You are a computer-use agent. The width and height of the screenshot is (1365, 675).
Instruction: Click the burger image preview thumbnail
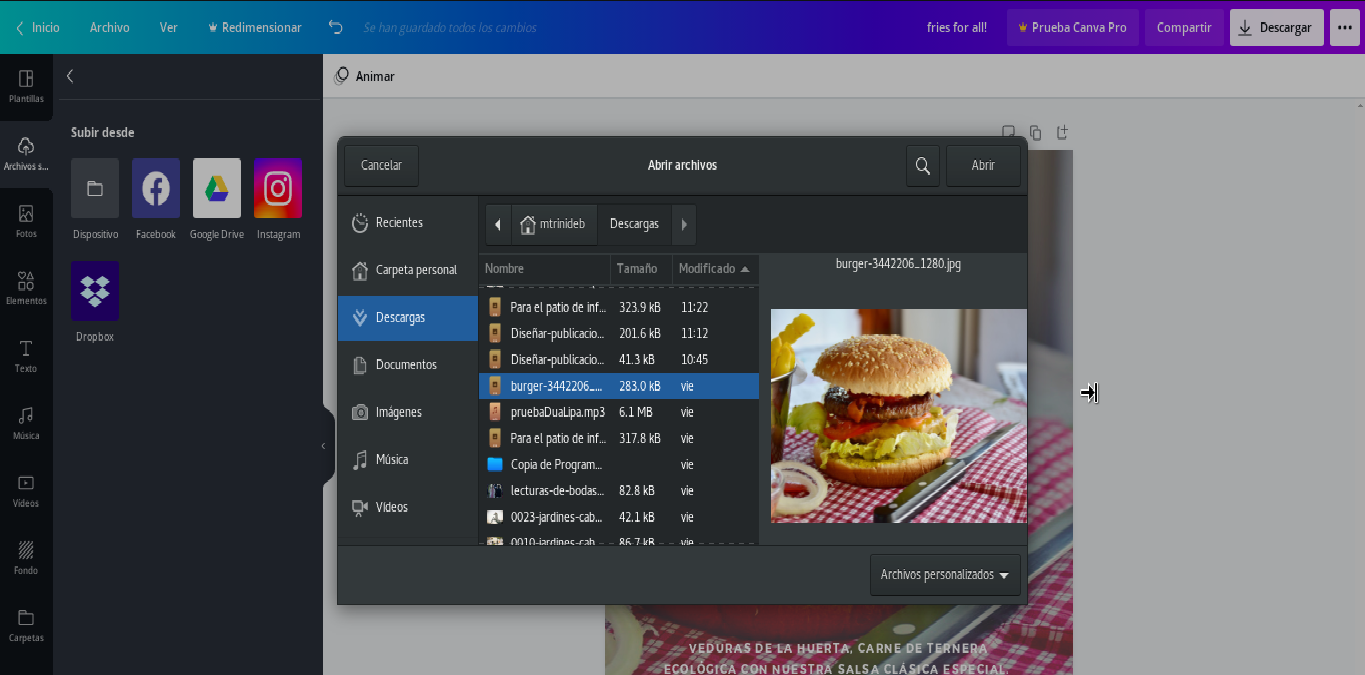point(898,415)
